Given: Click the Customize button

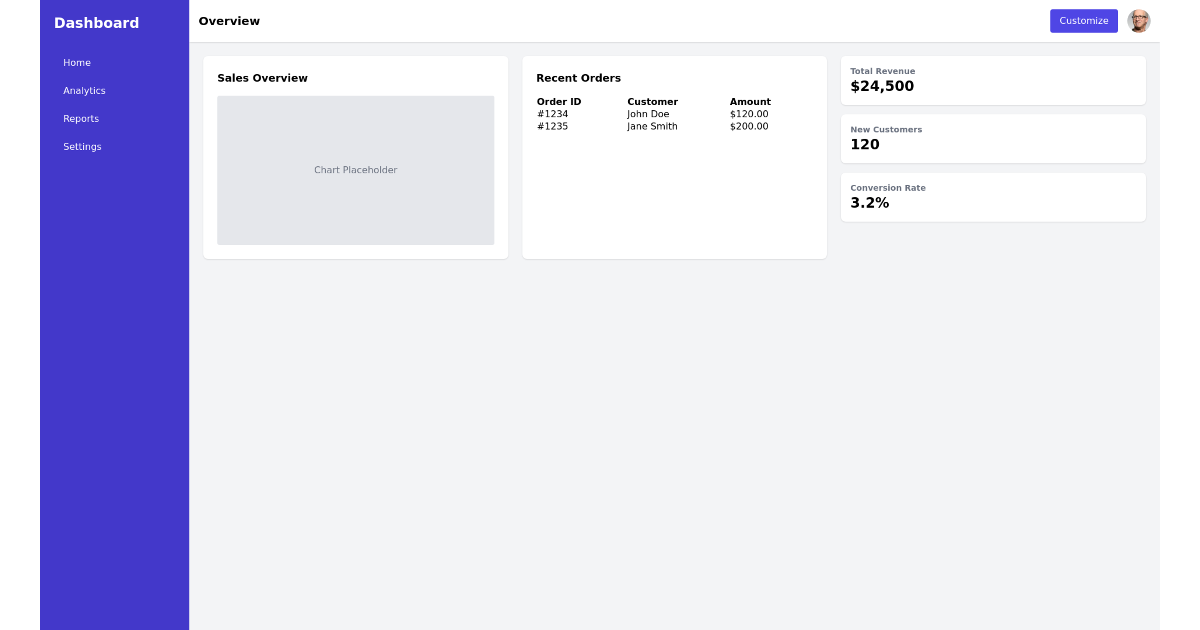Looking at the screenshot, I should pyautogui.click(x=1084, y=20).
